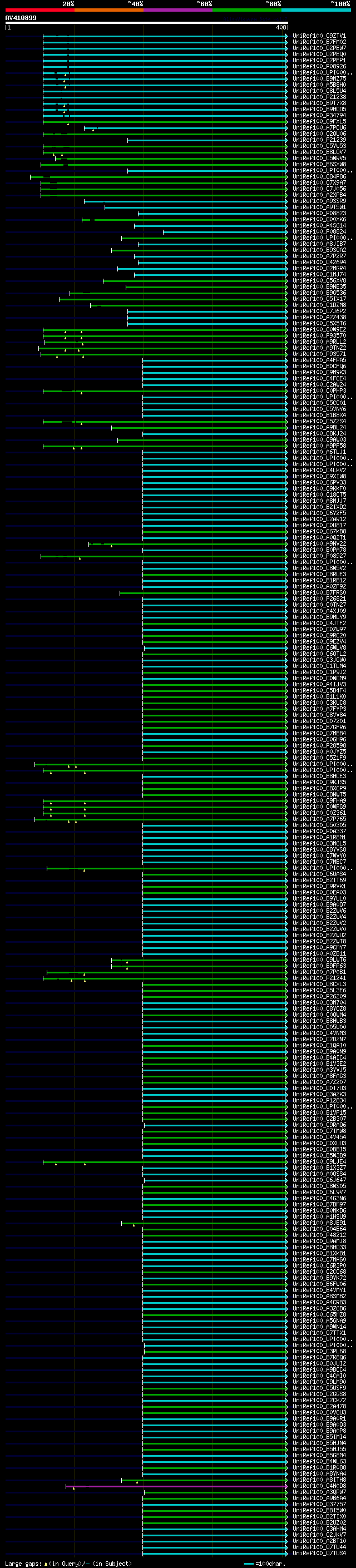Viewport: 356px width, 1568px height.
Task: Select hit label UniRef100_Q07201
Action: point(319,721)
